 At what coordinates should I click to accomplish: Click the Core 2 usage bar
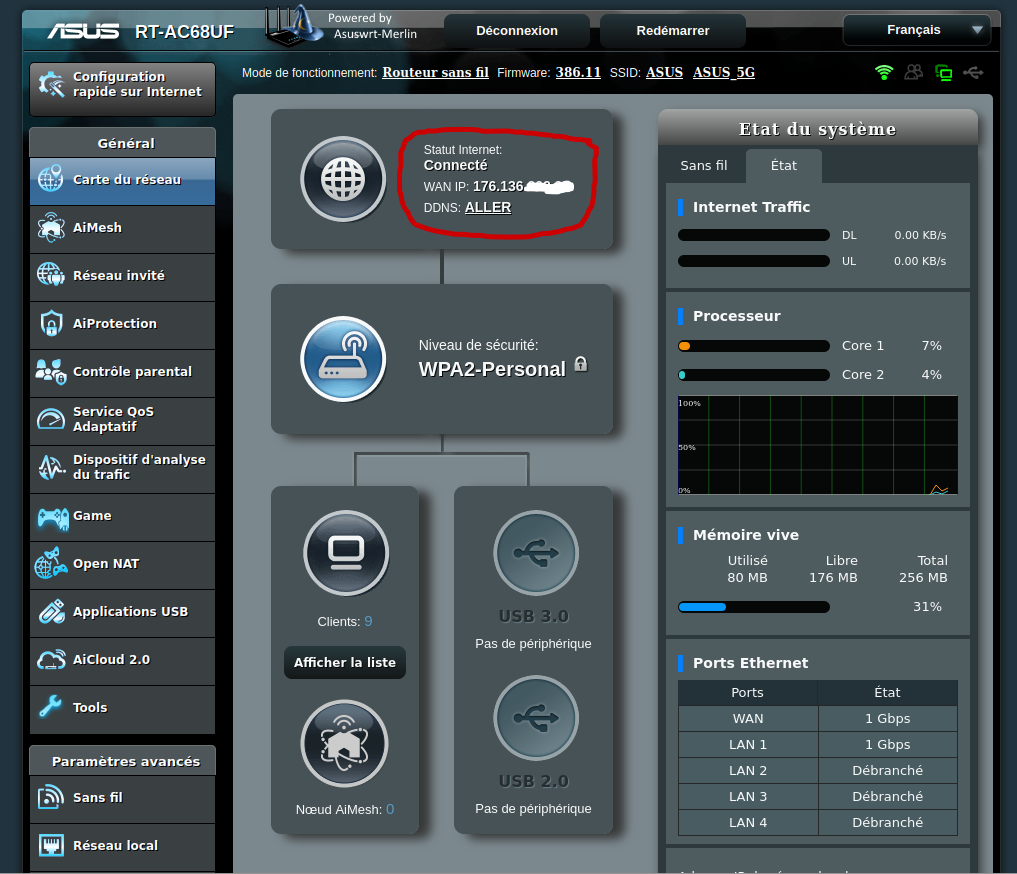coord(754,375)
